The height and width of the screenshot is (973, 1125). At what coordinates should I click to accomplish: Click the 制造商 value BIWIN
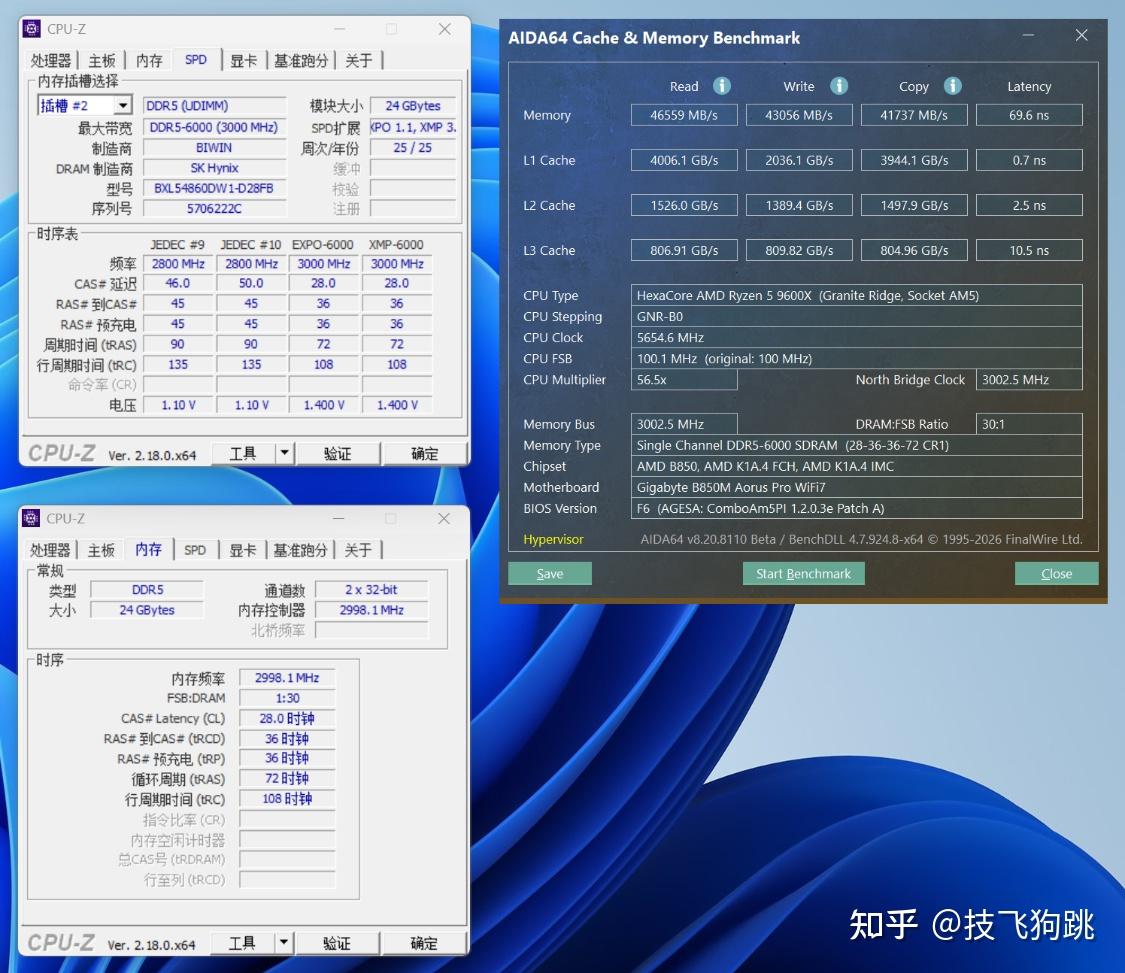[214, 147]
